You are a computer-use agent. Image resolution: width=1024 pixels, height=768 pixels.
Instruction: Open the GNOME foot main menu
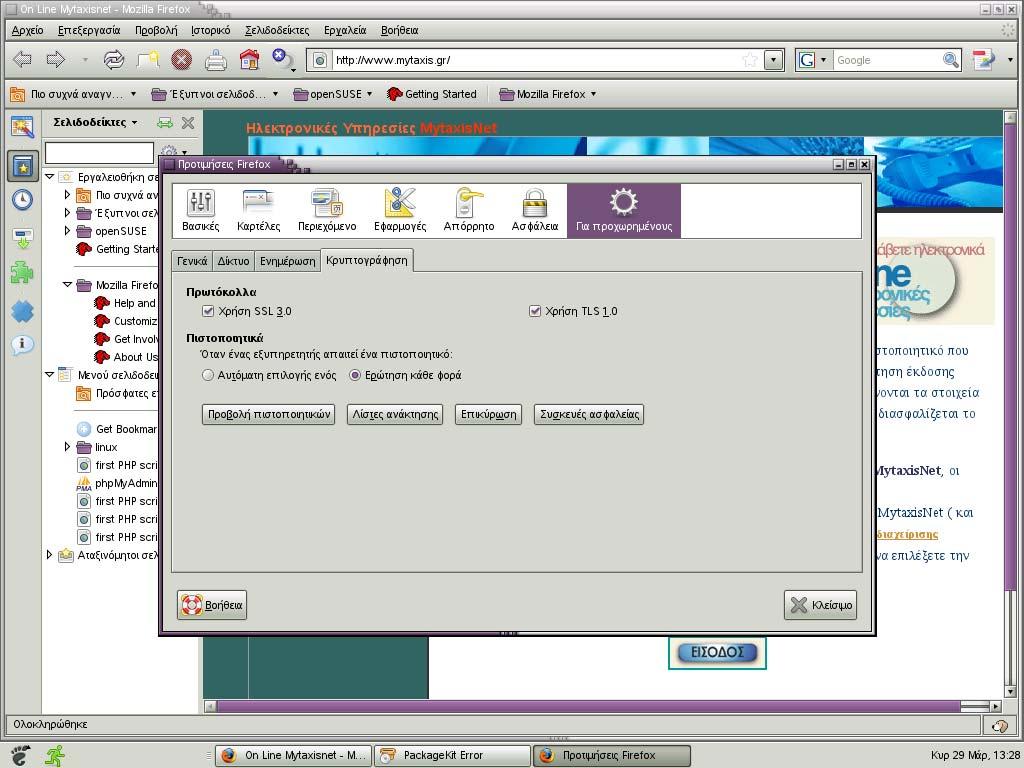[x=20, y=755]
